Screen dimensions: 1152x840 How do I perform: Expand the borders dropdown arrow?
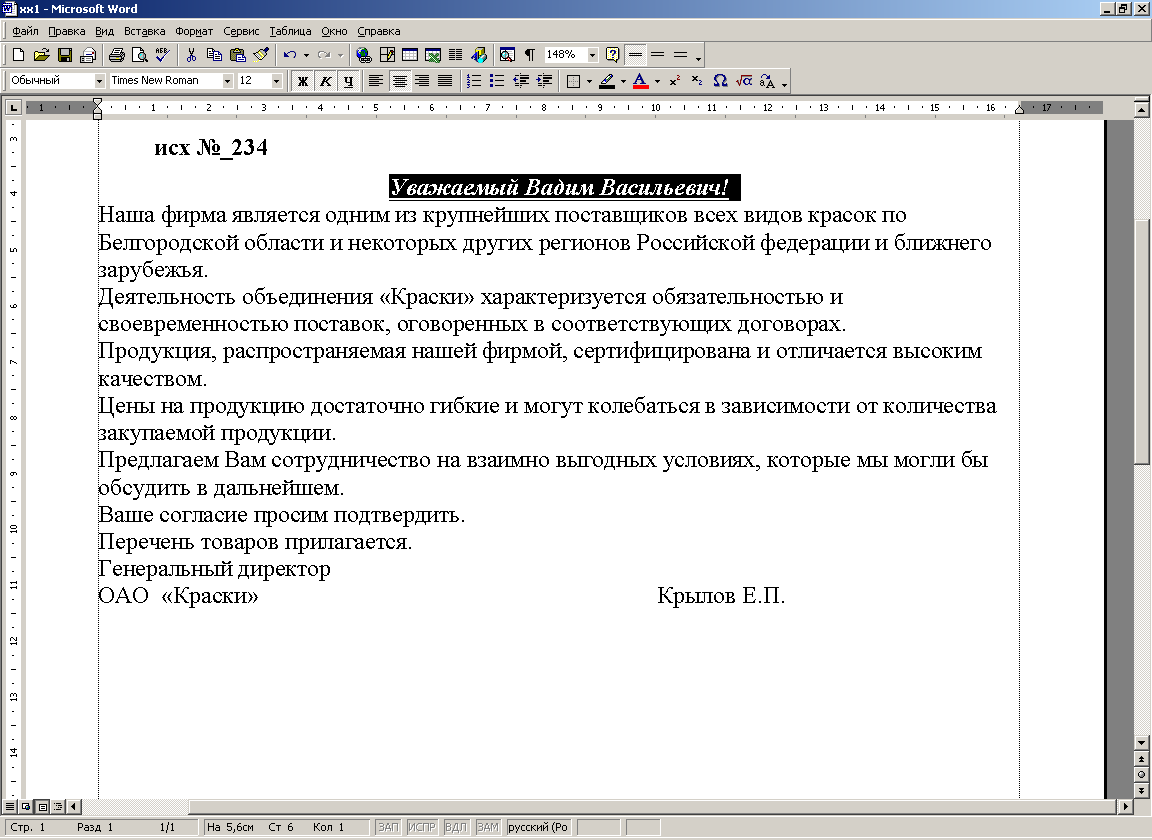[x=589, y=81]
